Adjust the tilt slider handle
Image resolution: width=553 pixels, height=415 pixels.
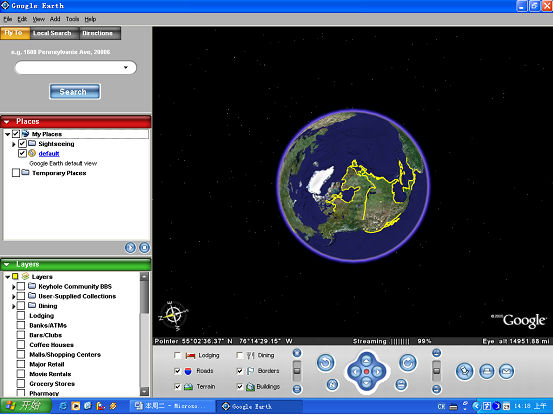pos(436,371)
